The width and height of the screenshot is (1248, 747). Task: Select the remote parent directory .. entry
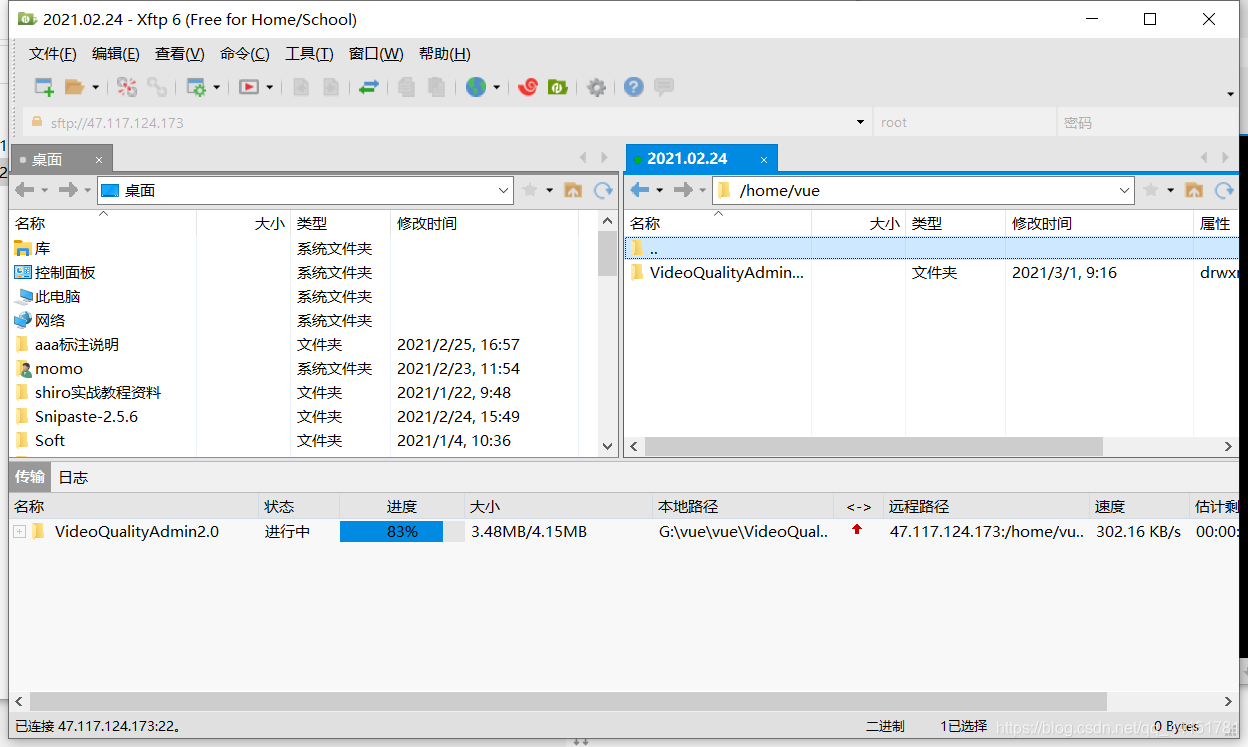coord(931,248)
